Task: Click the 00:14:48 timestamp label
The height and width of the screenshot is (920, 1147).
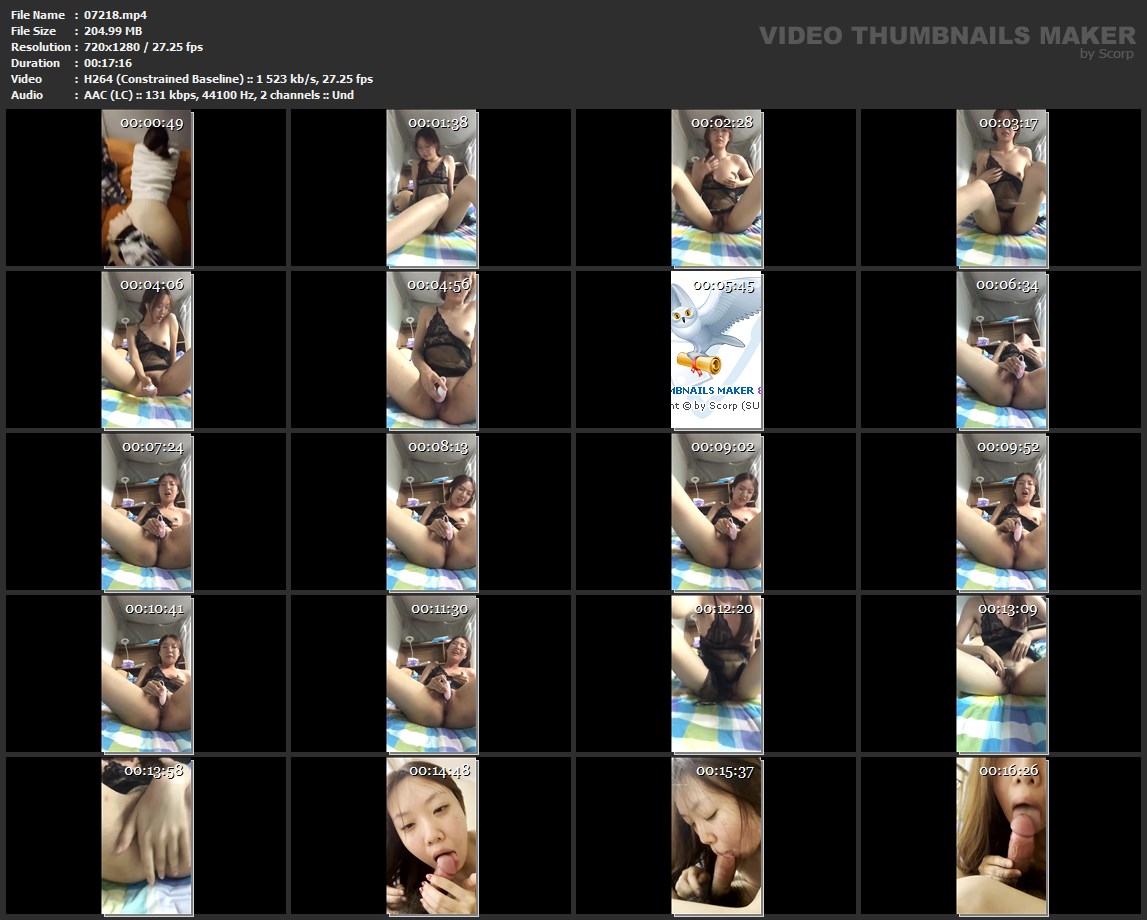Action: click(x=439, y=771)
